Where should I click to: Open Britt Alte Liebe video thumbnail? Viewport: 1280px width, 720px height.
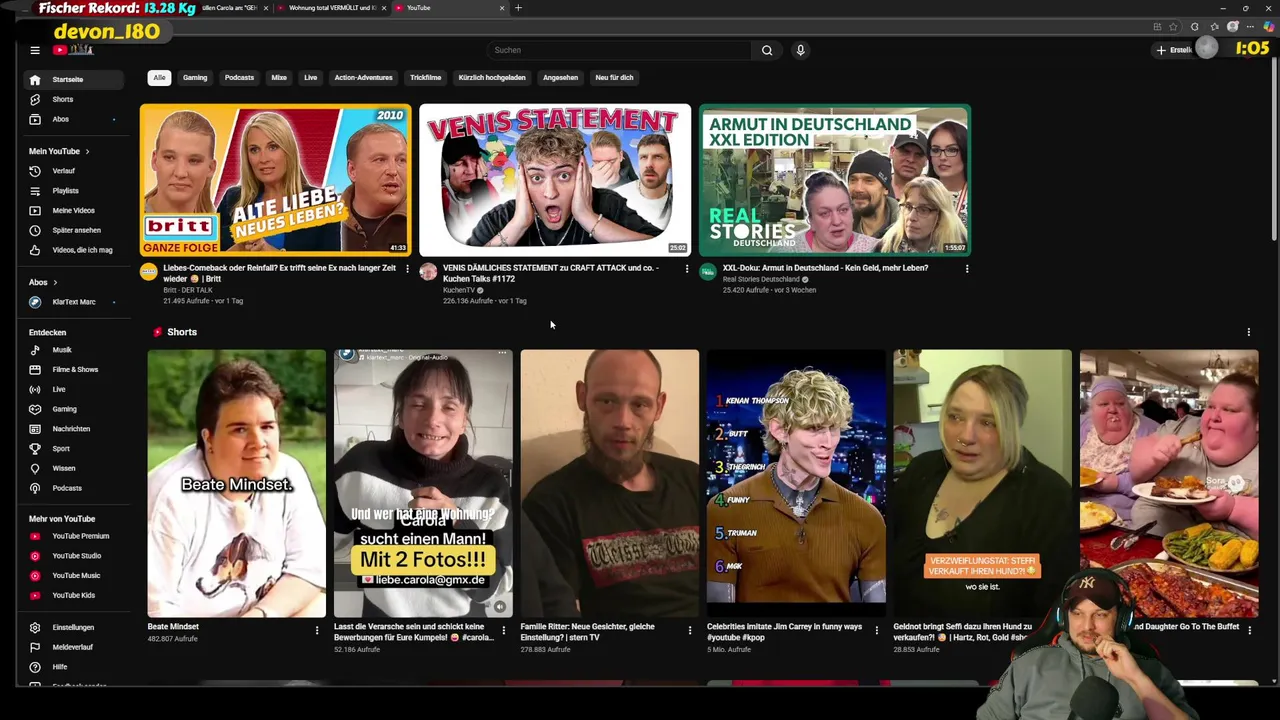(275, 180)
